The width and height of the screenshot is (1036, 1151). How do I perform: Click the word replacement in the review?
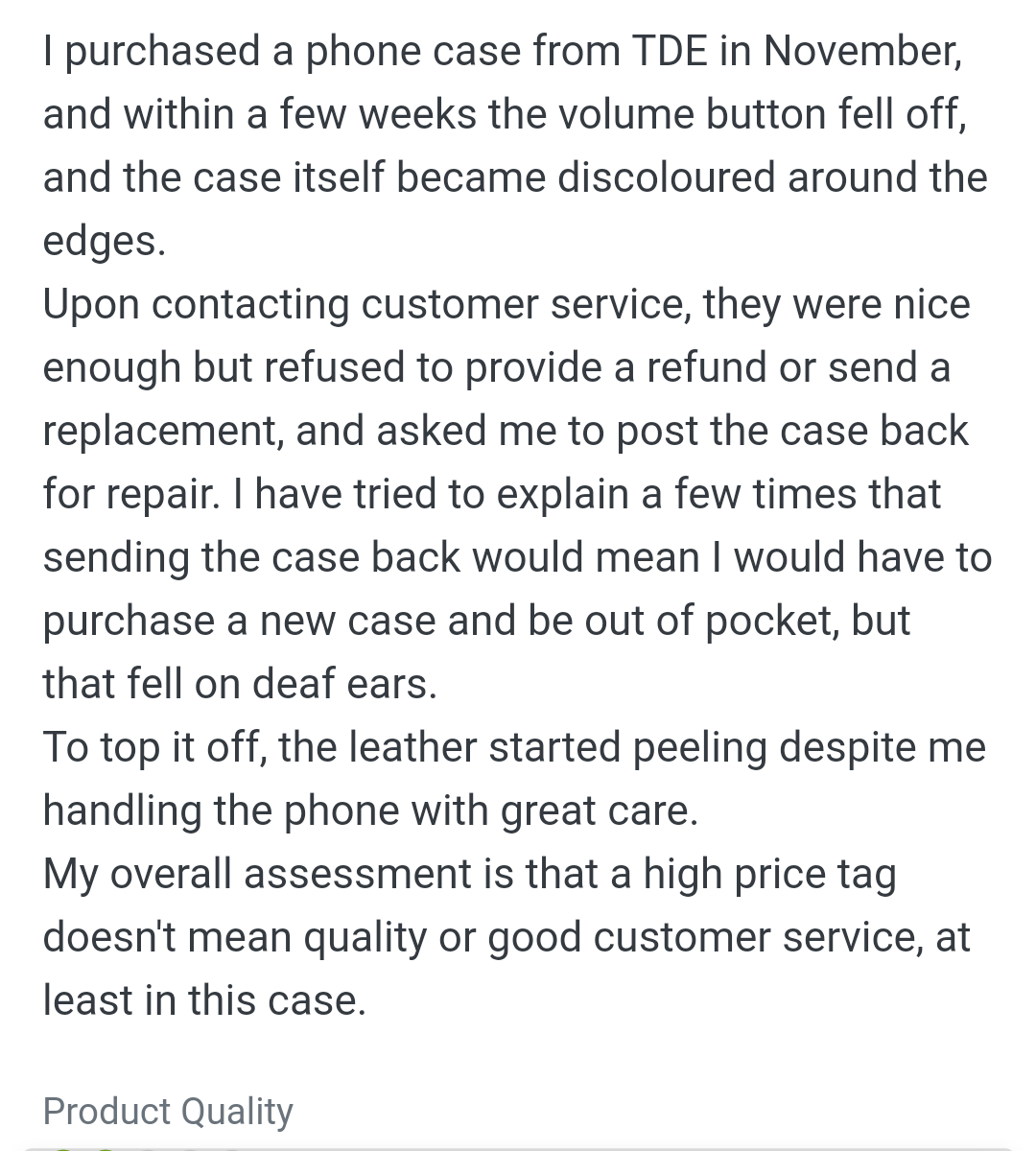pos(162,431)
